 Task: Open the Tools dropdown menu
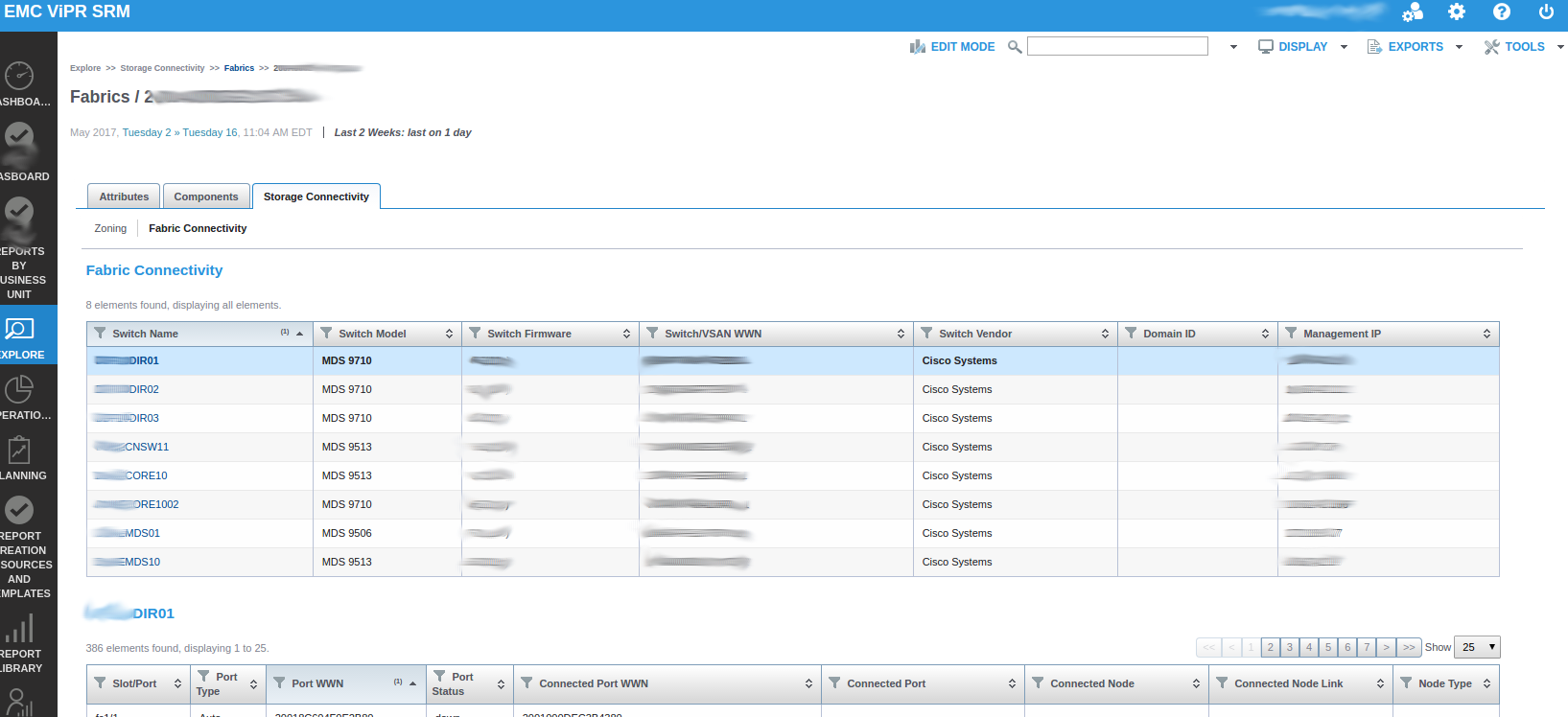point(1524,47)
